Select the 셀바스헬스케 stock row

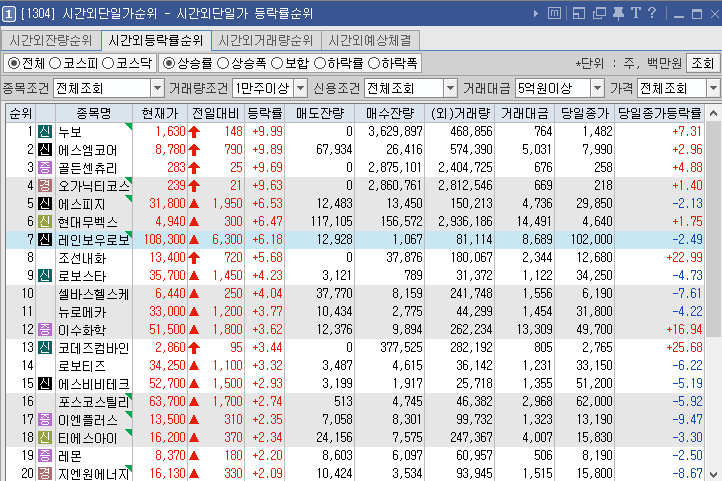(x=355, y=293)
